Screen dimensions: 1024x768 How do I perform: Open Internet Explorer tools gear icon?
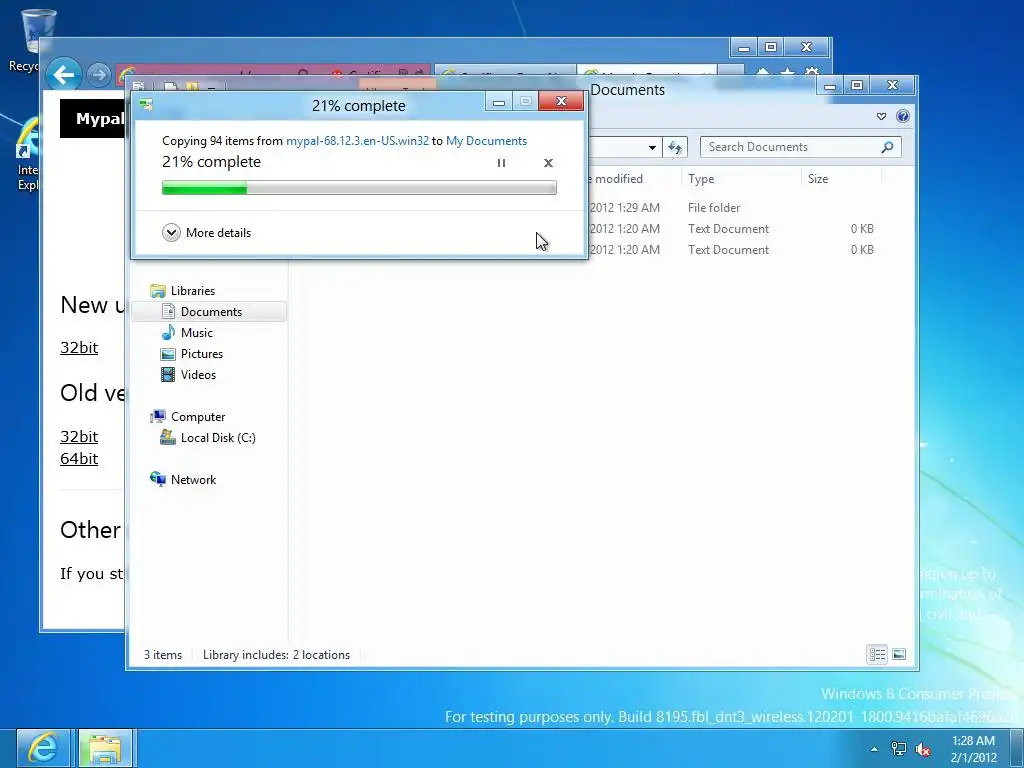[812, 73]
